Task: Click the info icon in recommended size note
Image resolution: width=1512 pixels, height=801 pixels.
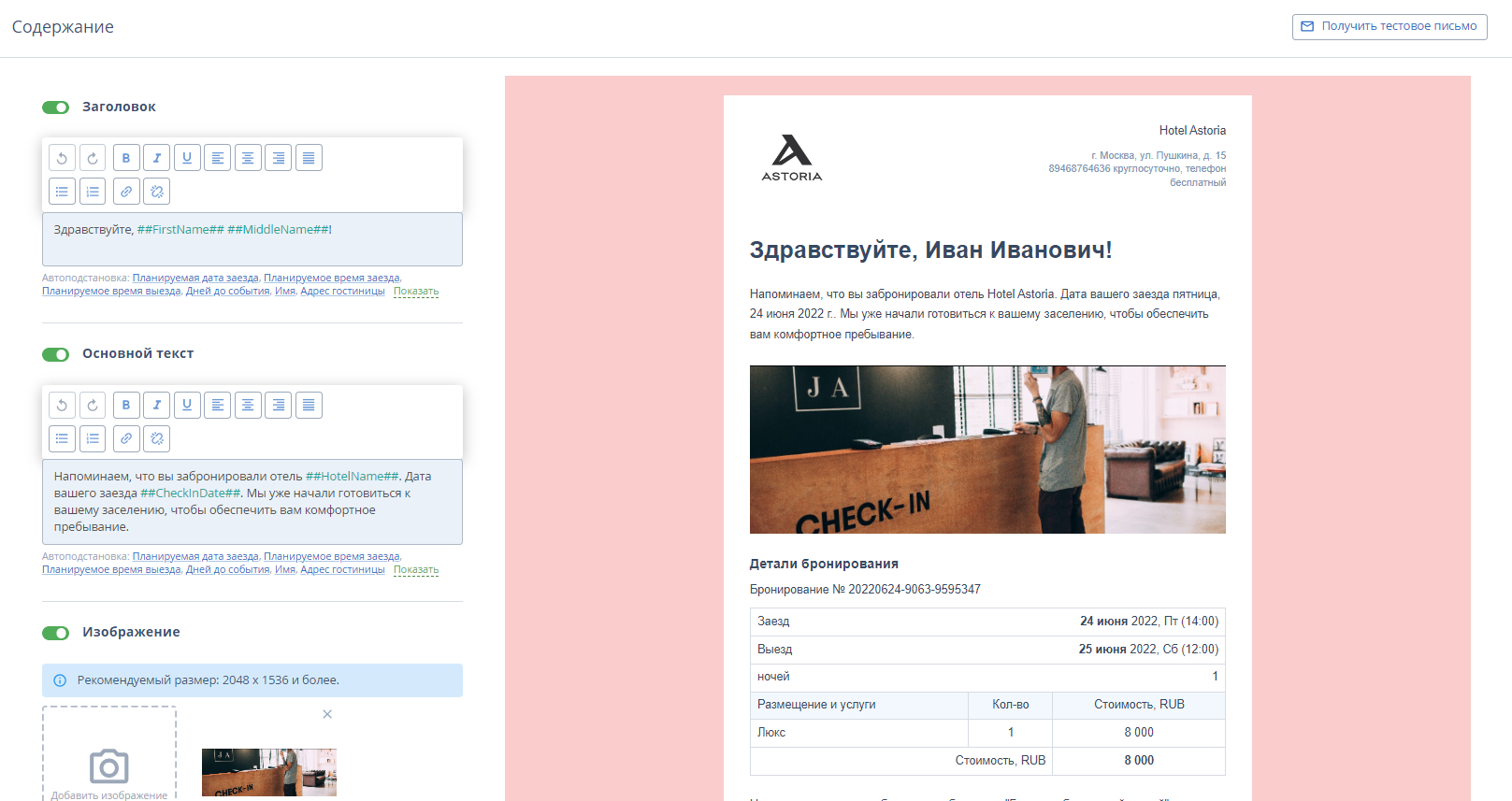Action: (x=60, y=680)
